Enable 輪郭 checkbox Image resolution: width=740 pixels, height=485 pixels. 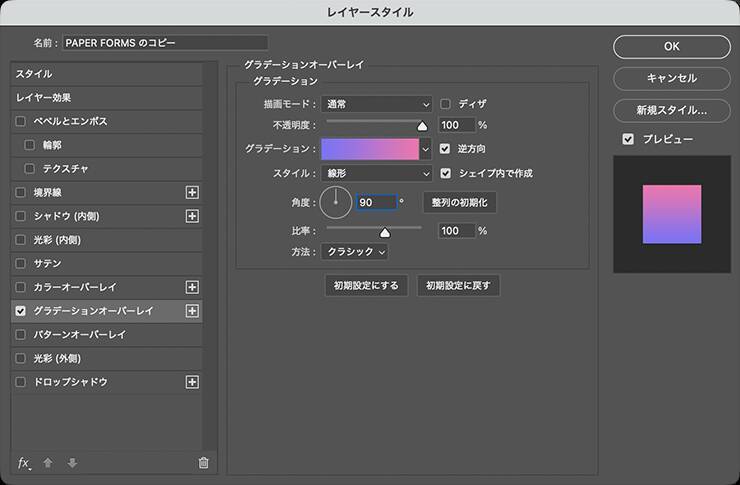click(29, 145)
